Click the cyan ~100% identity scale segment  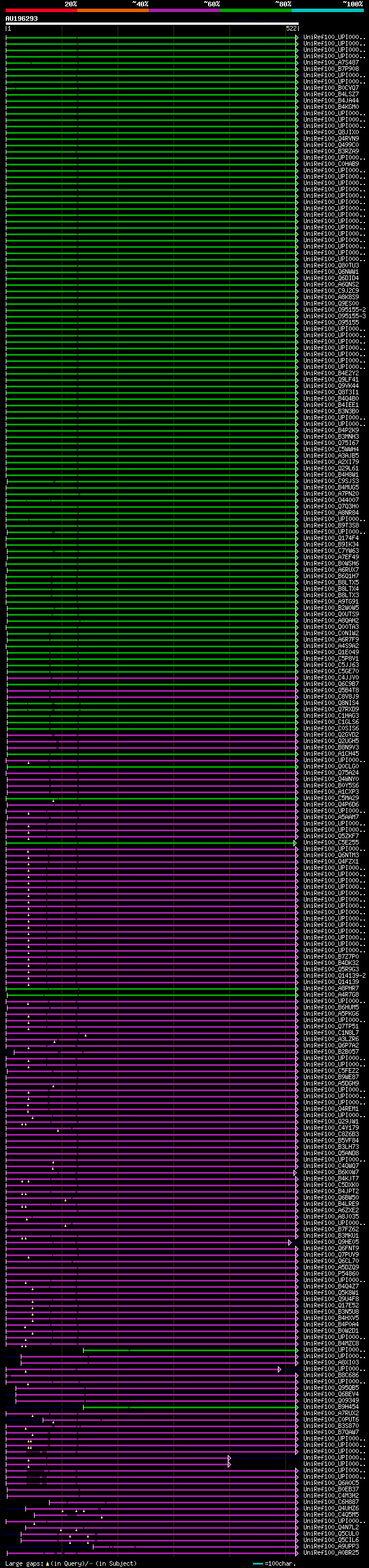[x=327, y=10]
